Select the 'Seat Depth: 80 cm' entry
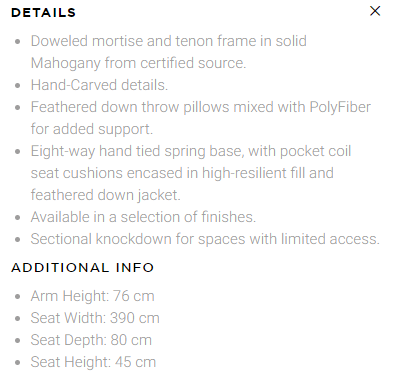The width and height of the screenshot is (412, 376). click(x=91, y=340)
